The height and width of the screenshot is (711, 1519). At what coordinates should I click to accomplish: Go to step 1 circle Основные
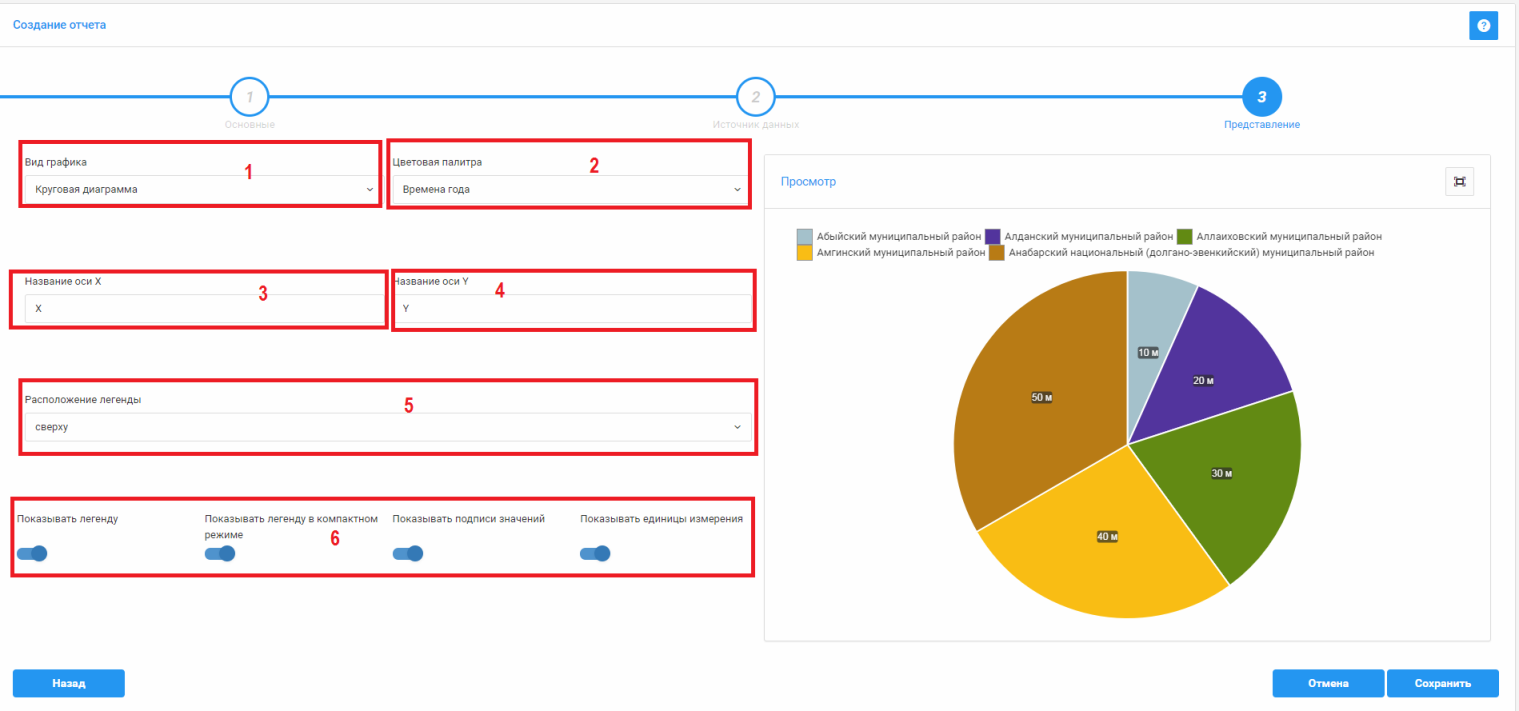point(249,97)
